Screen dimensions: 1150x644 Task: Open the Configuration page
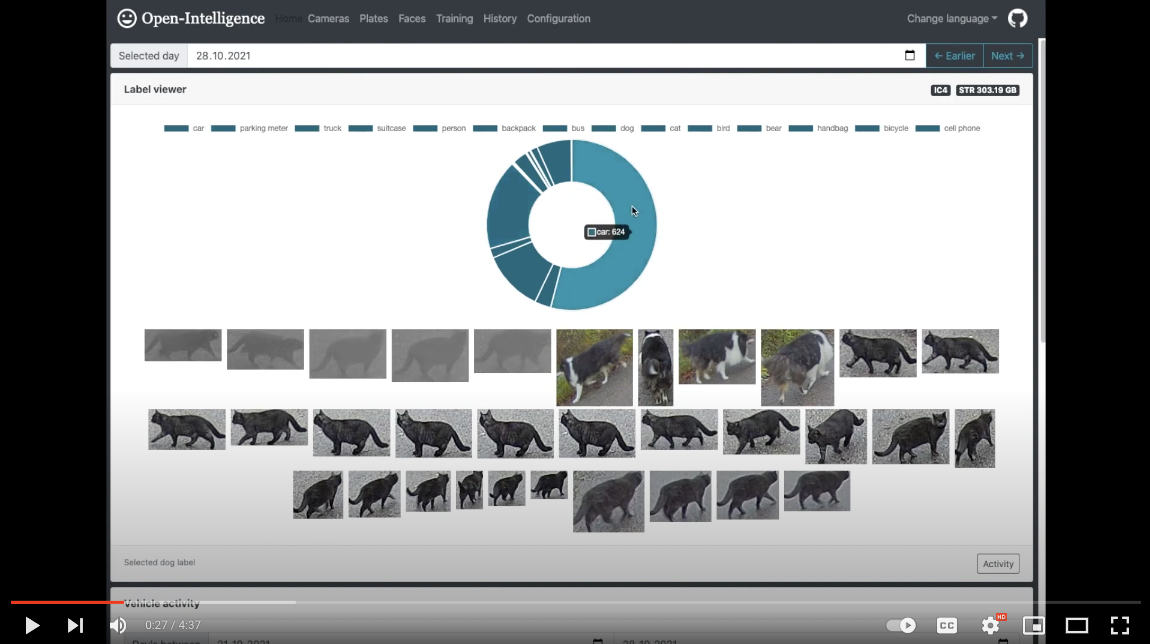(558, 18)
